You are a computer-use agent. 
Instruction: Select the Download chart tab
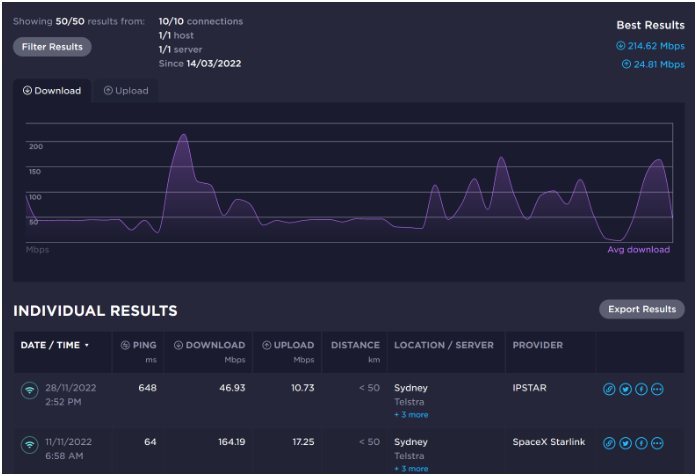52,91
